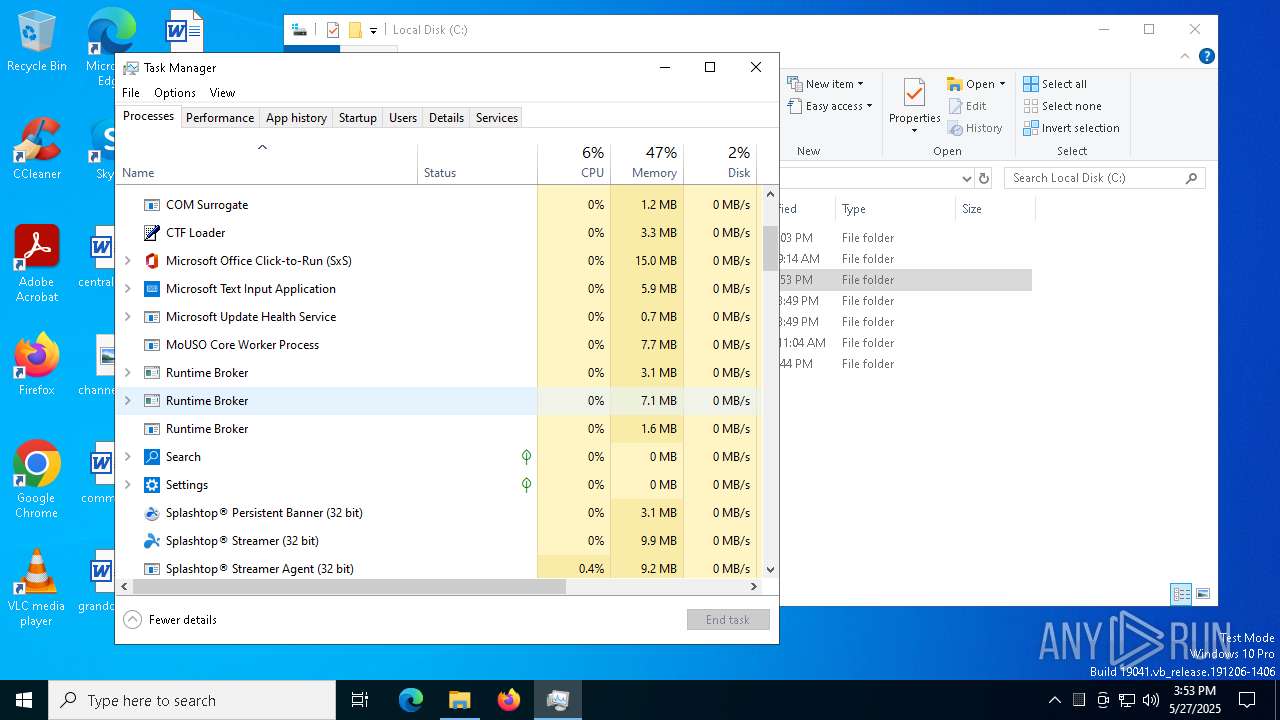Click the MoUSO Core Worker Process icon
Viewport: 1280px width, 720px height.
click(152, 345)
